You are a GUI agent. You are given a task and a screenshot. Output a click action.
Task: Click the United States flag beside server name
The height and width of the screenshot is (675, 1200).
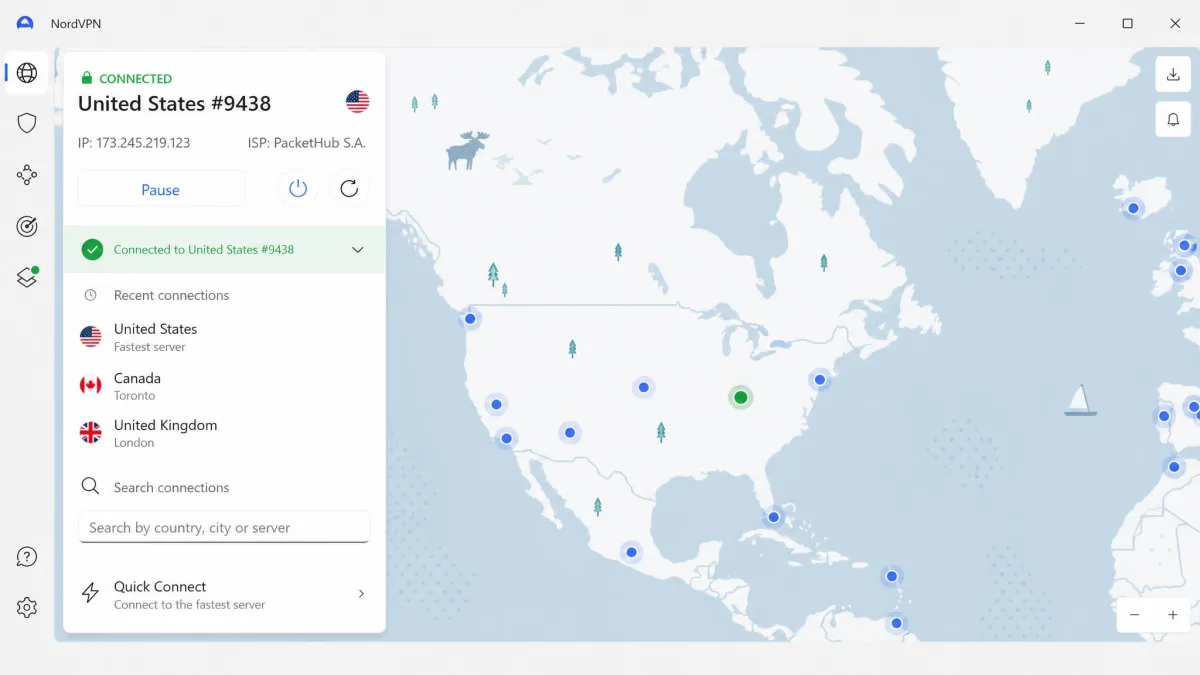pyautogui.click(x=357, y=102)
